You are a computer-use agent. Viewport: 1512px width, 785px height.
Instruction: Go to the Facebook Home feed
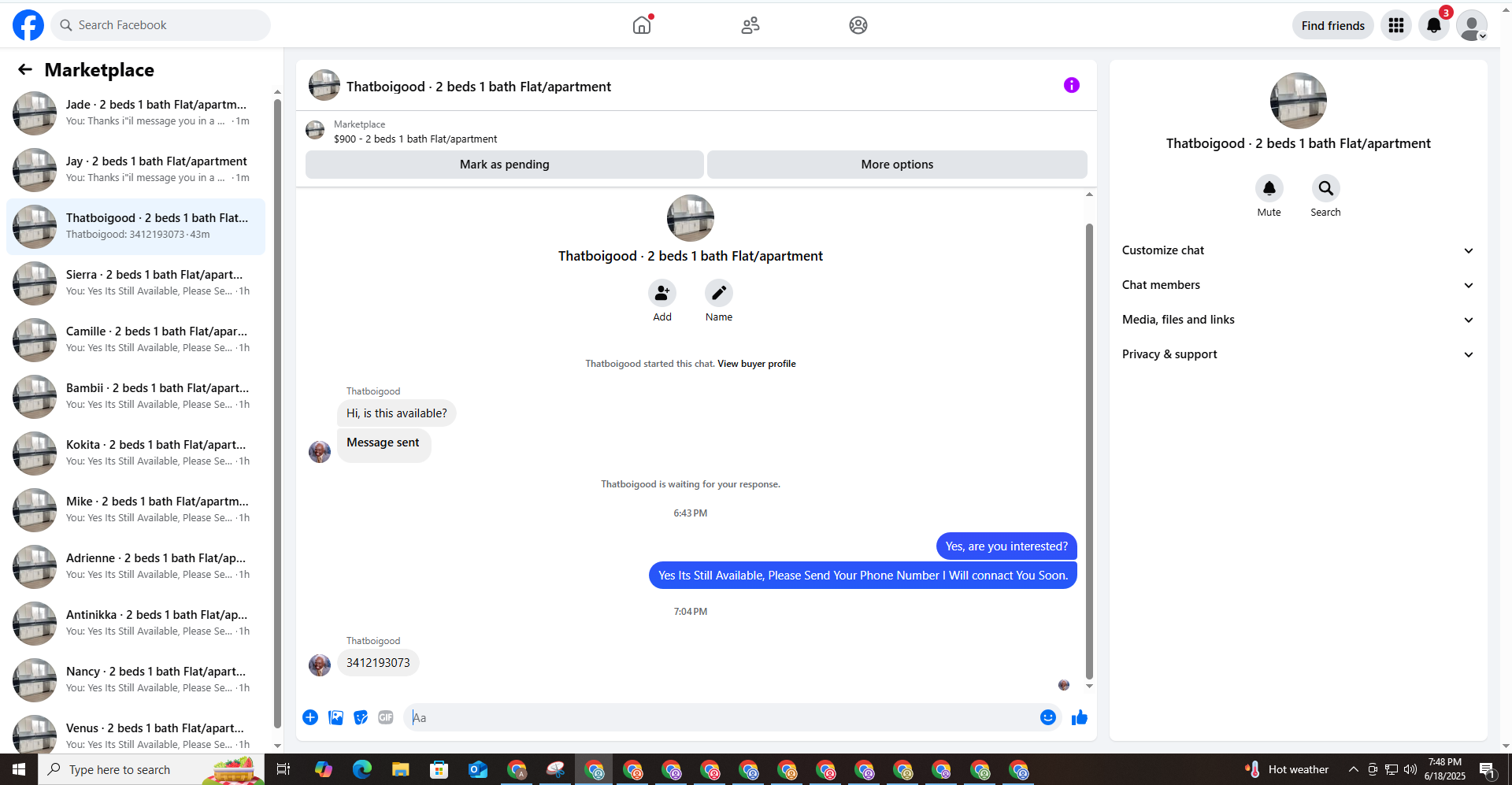pos(642,25)
